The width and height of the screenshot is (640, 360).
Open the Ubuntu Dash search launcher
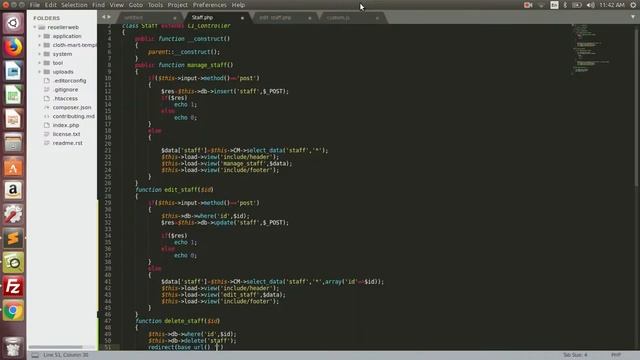click(x=13, y=23)
